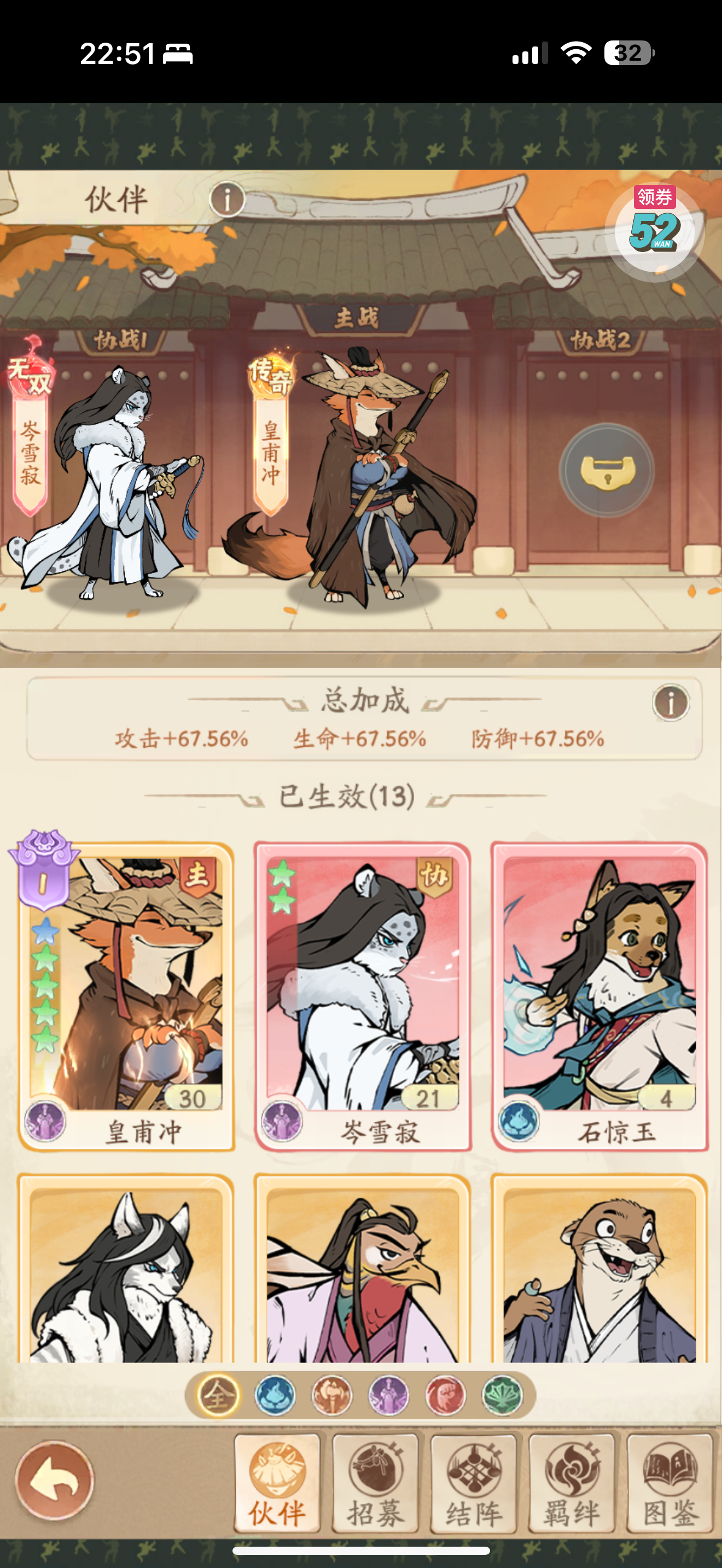The image size is (722, 1568).
Task: Select the red fist element filter
Action: coord(446,1395)
